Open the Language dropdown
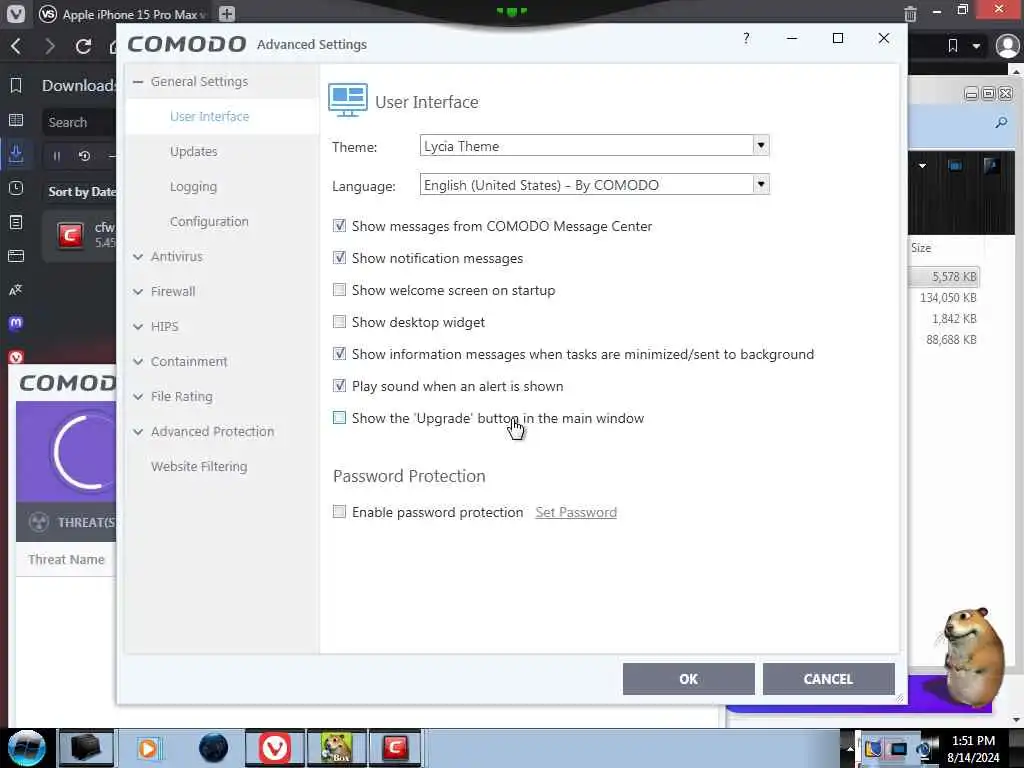Screen dimensions: 1024x768 click(x=760, y=185)
